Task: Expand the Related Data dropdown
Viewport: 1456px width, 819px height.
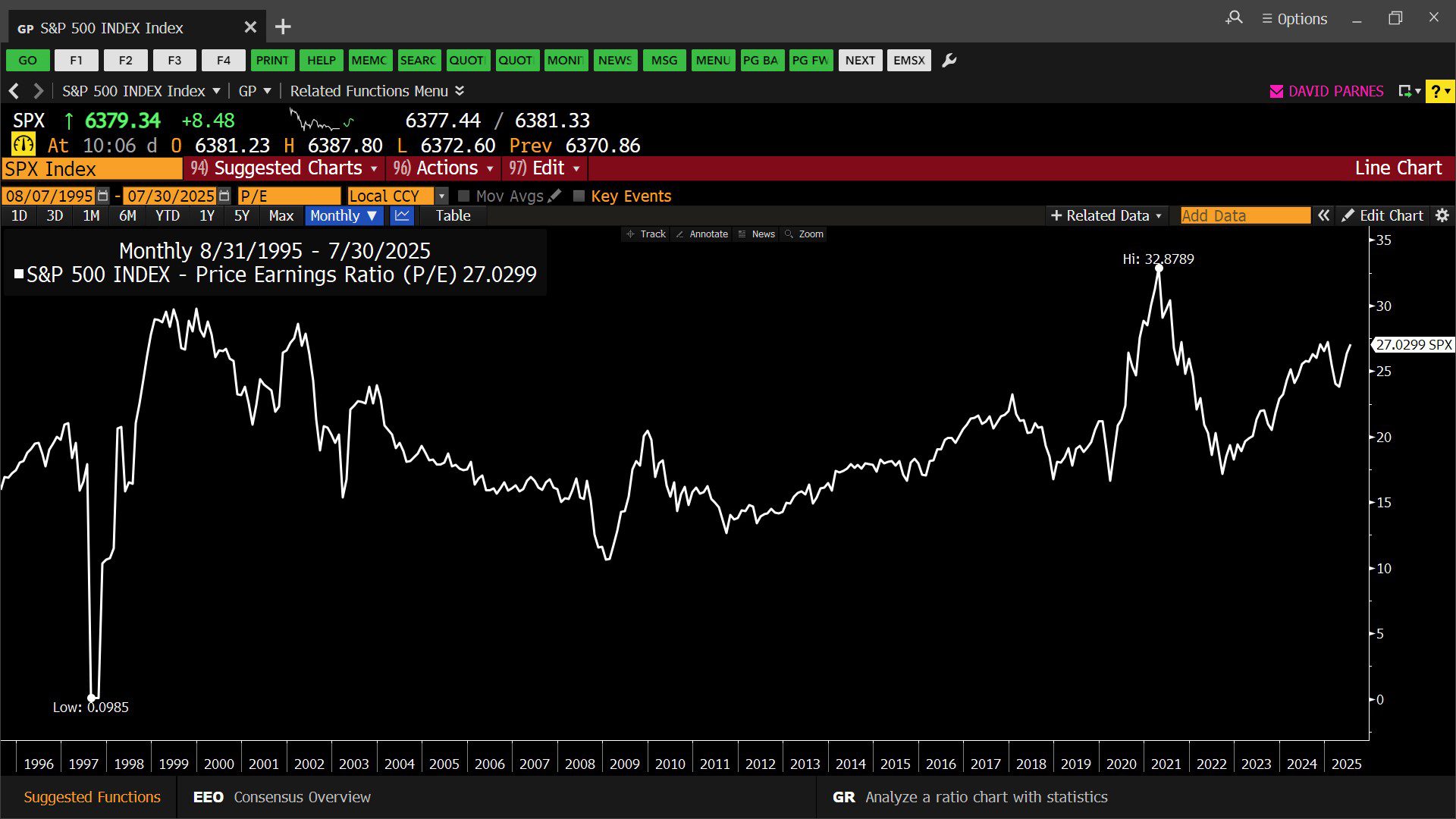Action: pos(1106,215)
